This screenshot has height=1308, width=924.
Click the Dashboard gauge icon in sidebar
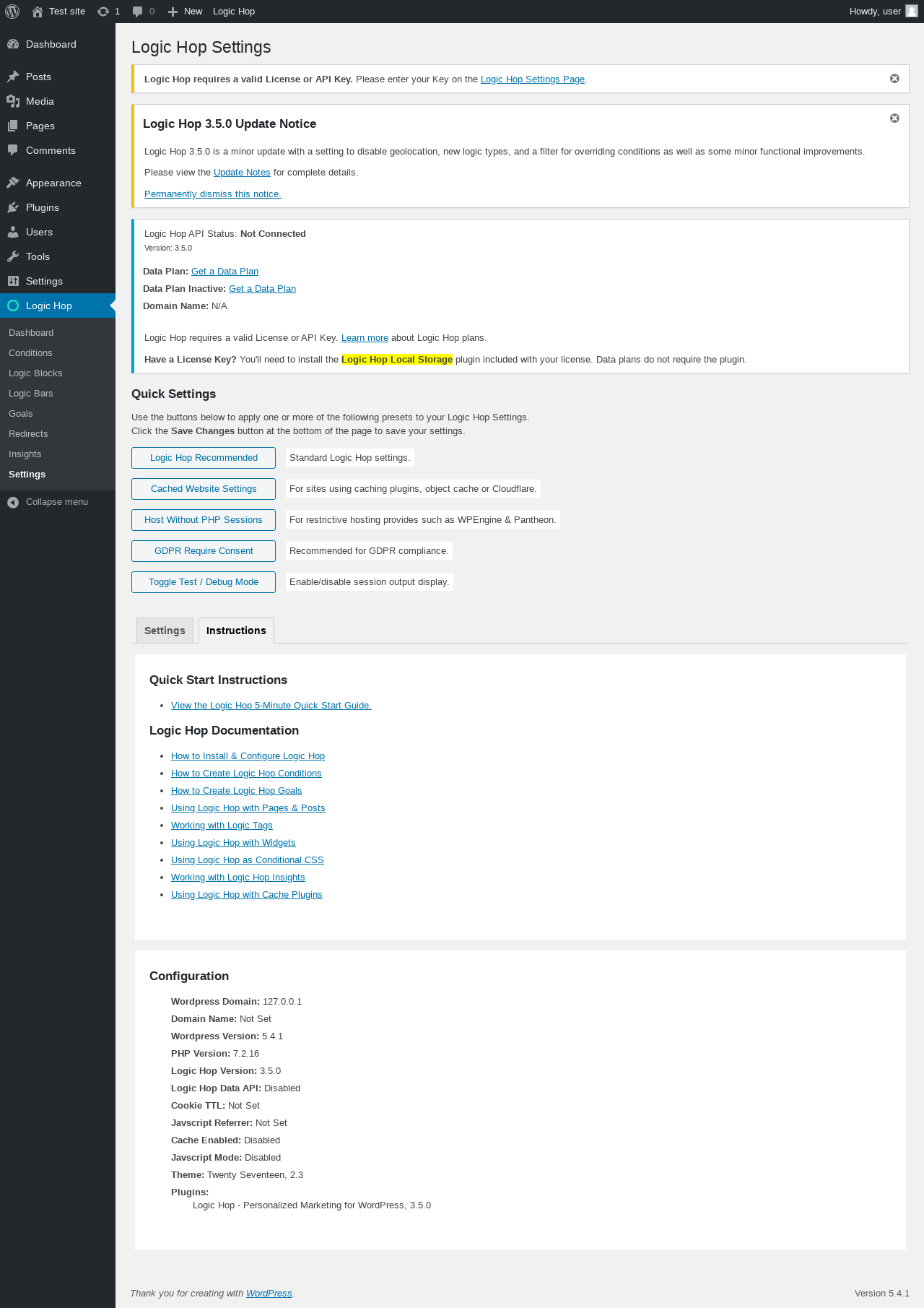13,44
